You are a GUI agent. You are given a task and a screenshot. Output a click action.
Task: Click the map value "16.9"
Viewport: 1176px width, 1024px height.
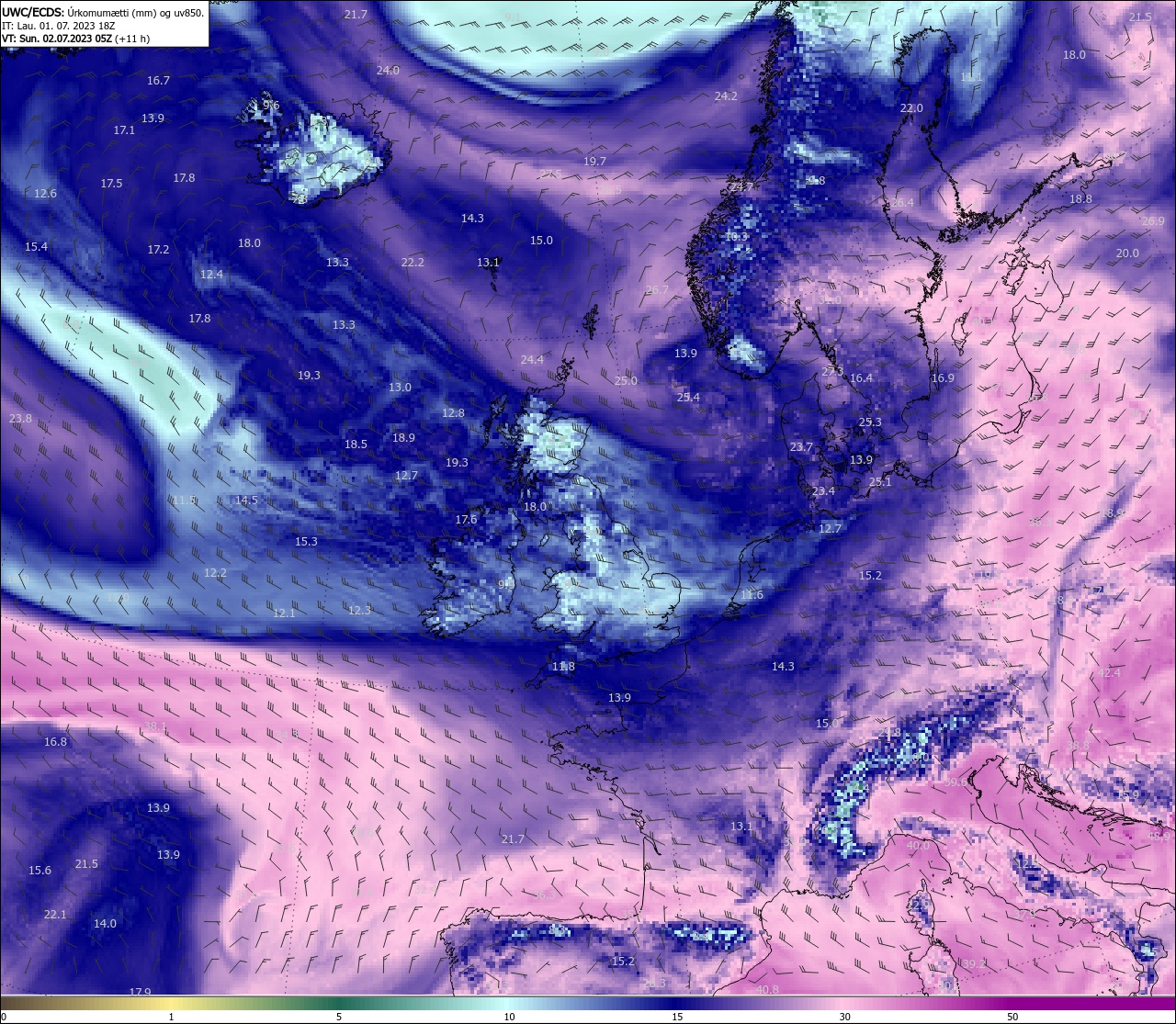click(x=943, y=378)
